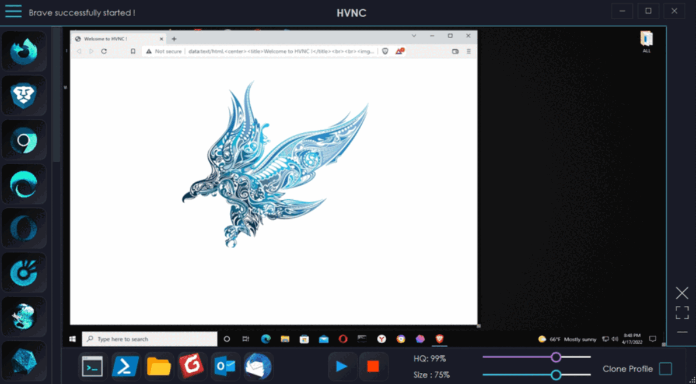Click the "Type here to search" box
696x384 pixels.
click(x=150, y=339)
